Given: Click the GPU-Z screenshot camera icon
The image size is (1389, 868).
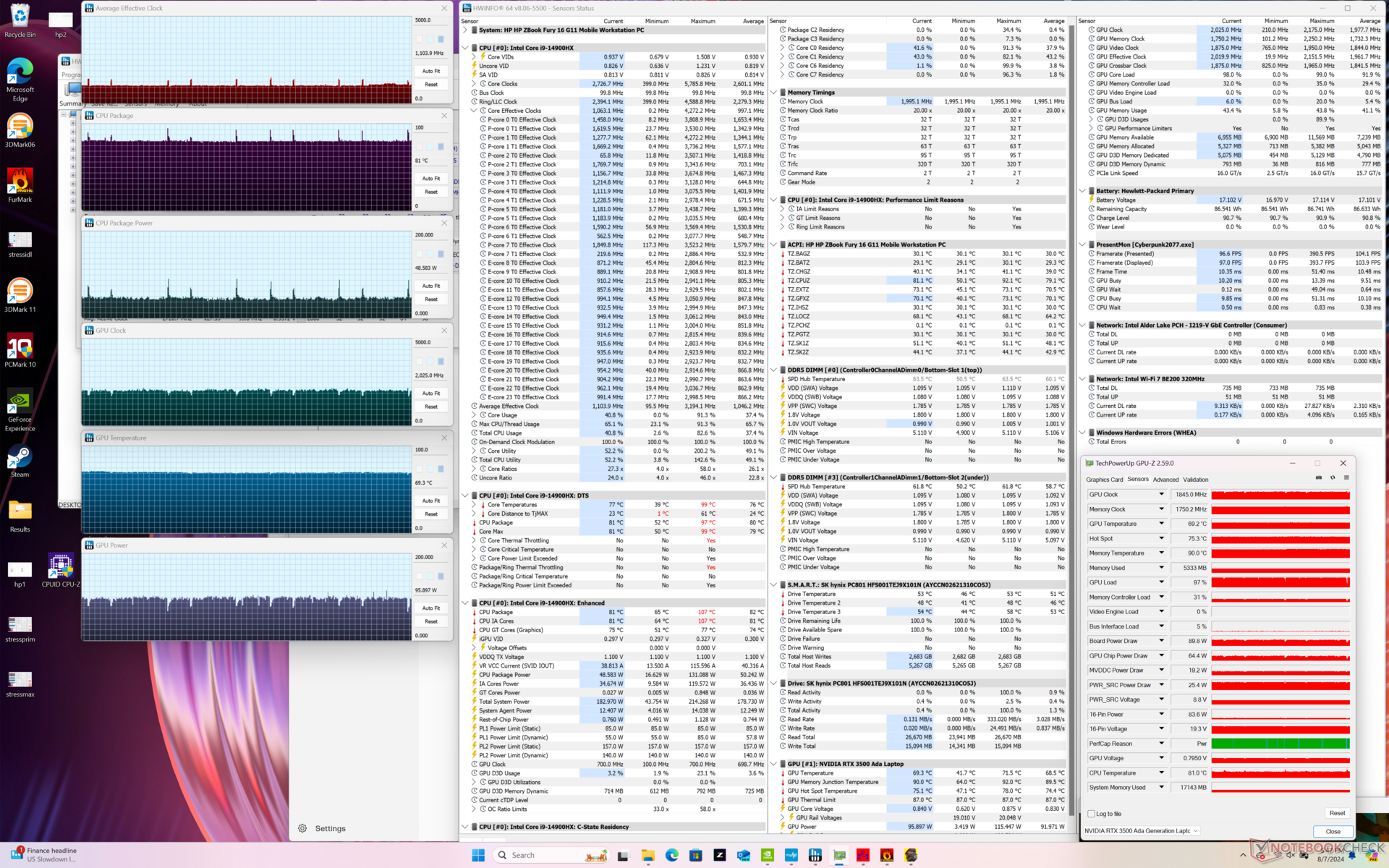Looking at the screenshot, I should tap(1318, 477).
